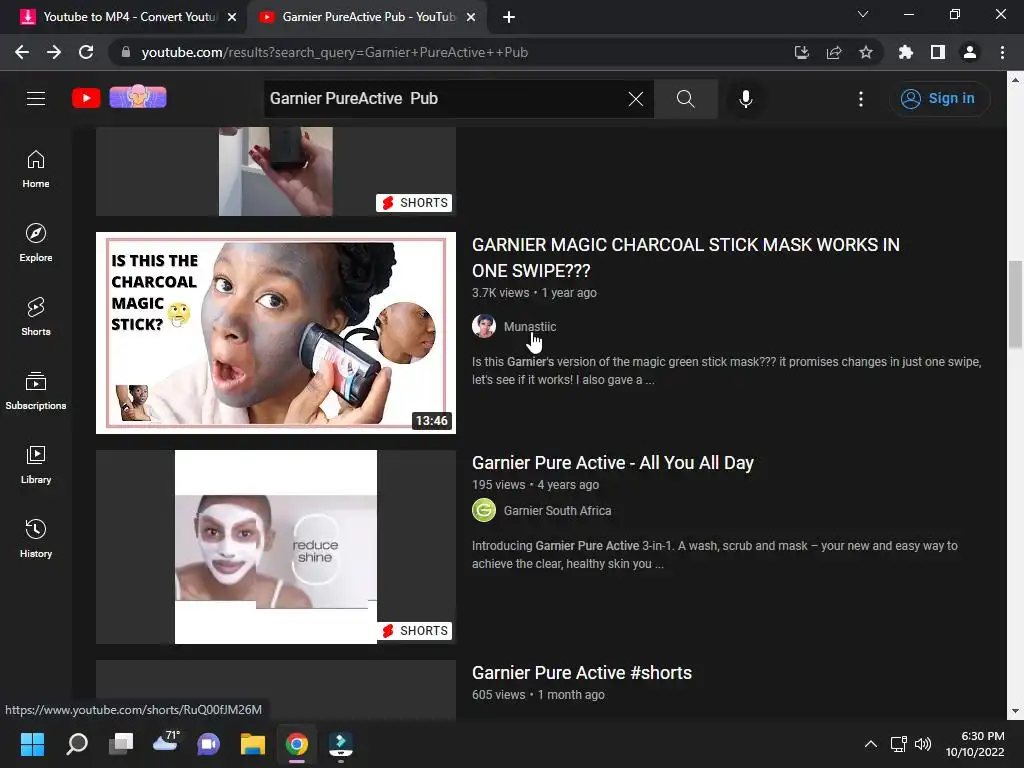1024x768 pixels.
Task: Close the Garnier PureActive Pub tab
Action: click(471, 17)
